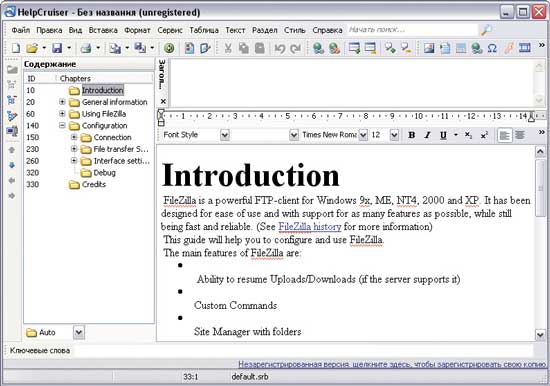Image resolution: width=550 pixels, height=386 pixels.
Task: Click the insert image icon in toolbar
Action: coord(429,48)
